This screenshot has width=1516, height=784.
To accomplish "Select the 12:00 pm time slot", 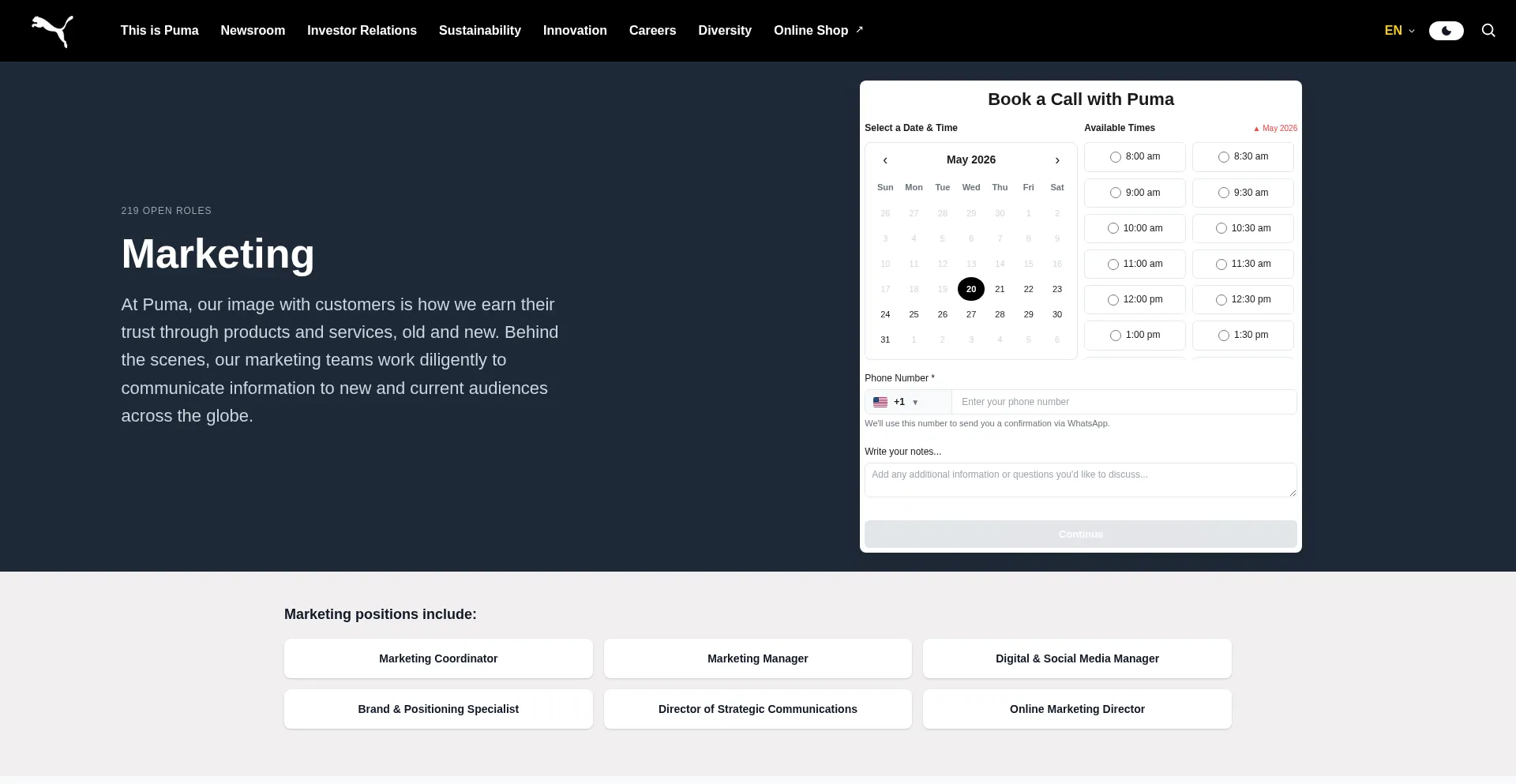I will [1135, 299].
